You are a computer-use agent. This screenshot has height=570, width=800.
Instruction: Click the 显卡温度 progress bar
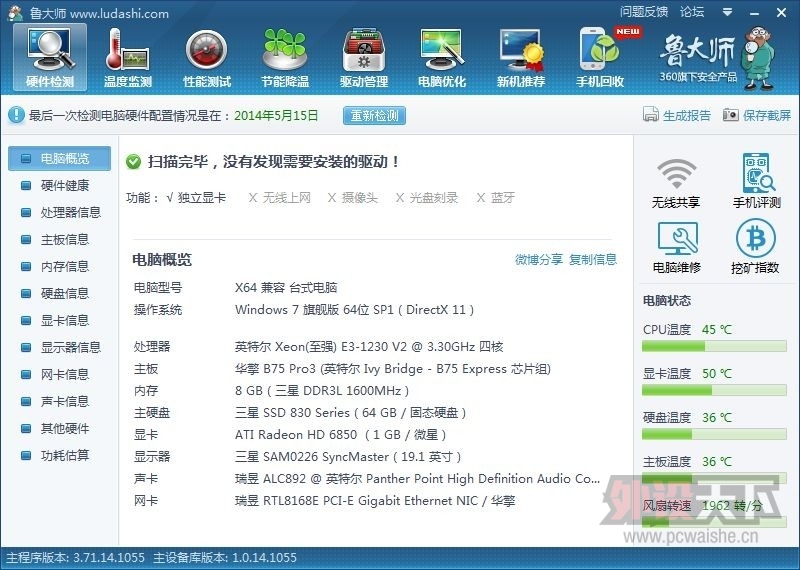tap(714, 390)
